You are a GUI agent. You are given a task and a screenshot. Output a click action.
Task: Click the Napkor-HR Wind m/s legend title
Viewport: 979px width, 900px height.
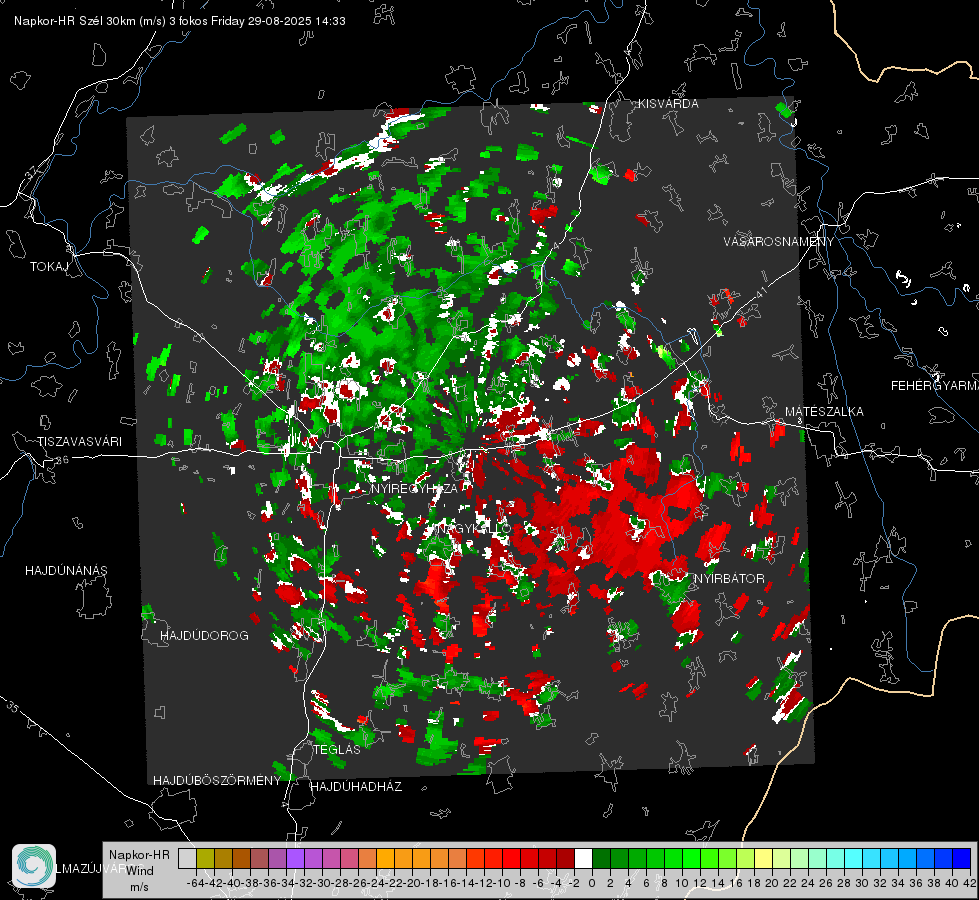139,871
